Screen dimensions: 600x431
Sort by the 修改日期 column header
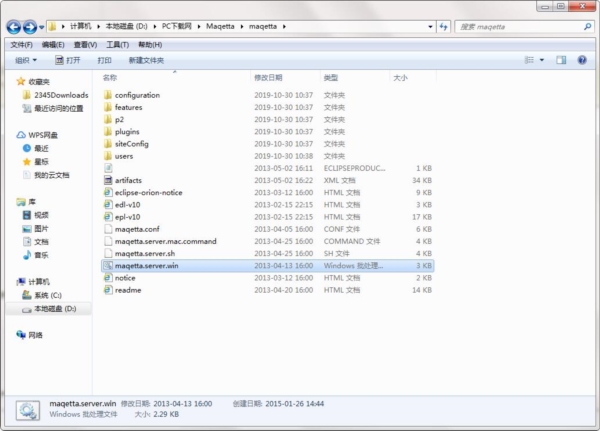point(268,78)
